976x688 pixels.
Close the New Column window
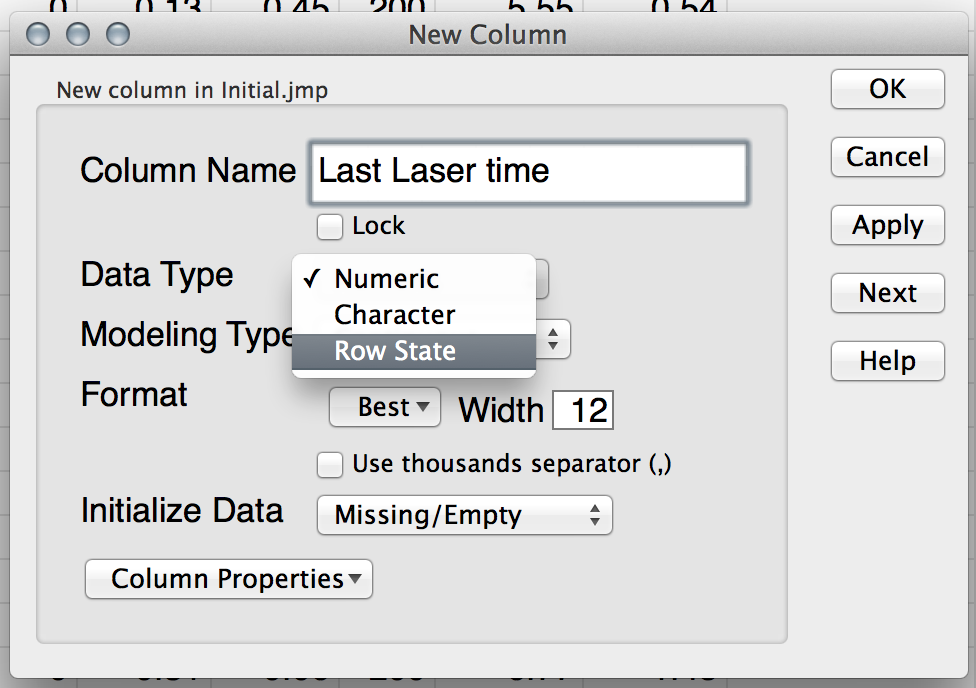click(x=38, y=35)
